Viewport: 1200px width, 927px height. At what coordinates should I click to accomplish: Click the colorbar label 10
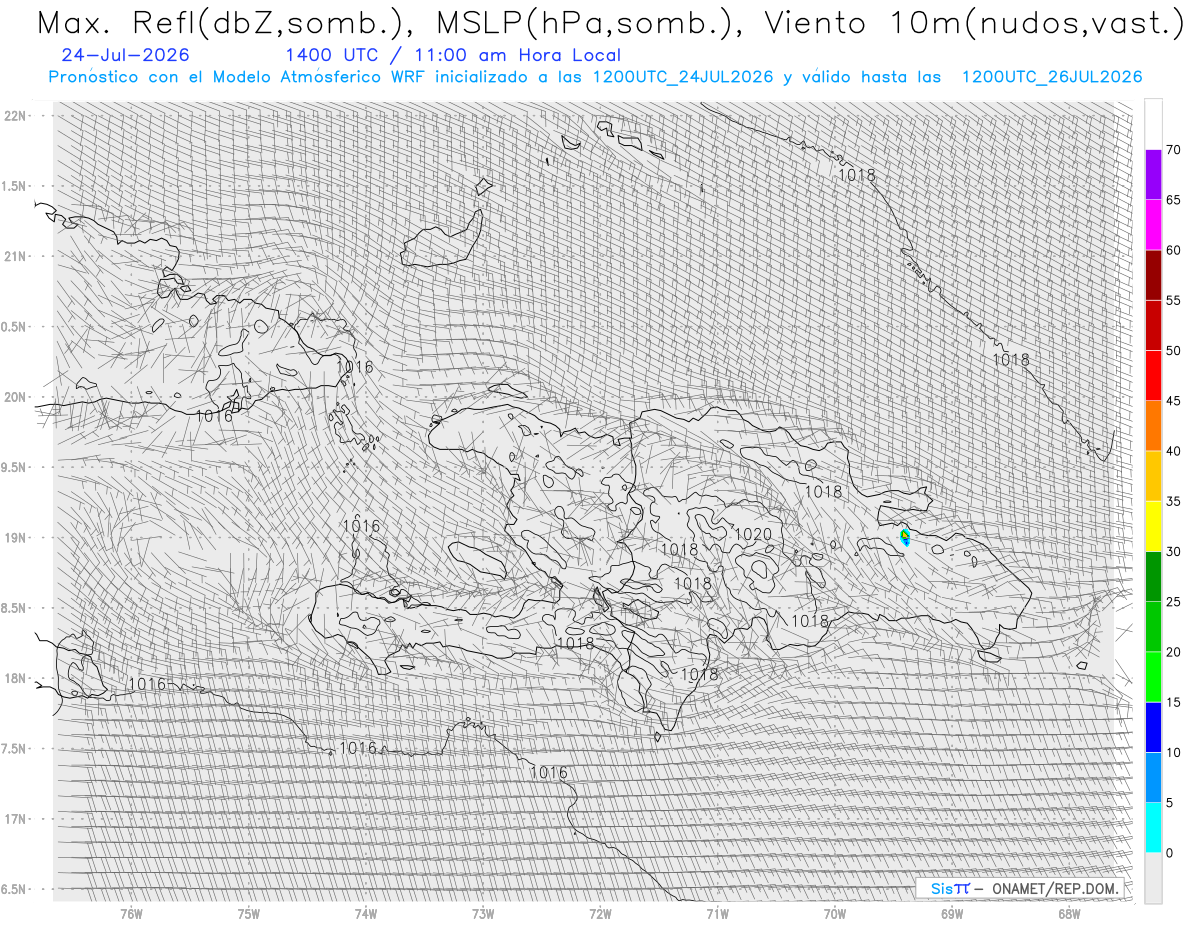tap(1173, 753)
